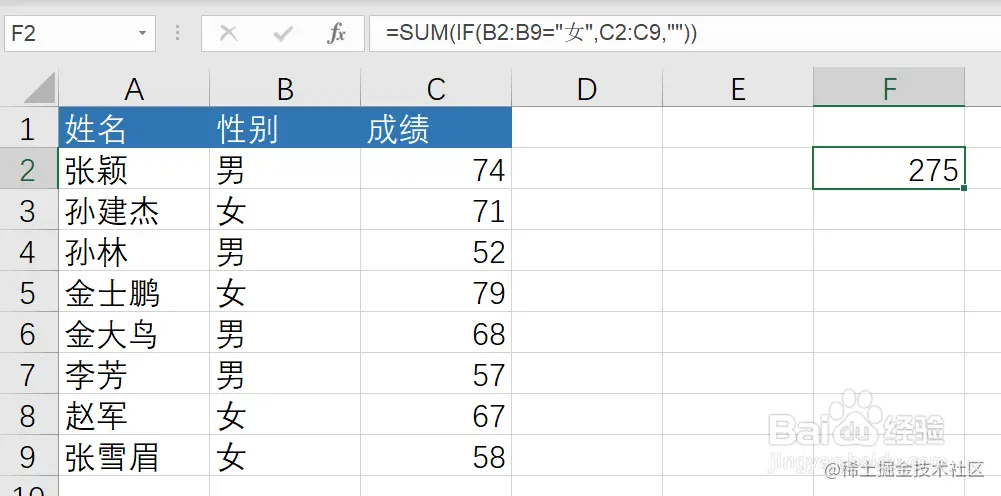Click the three-dot handle beside Name Box
This screenshot has width=1001, height=496.
click(177, 33)
